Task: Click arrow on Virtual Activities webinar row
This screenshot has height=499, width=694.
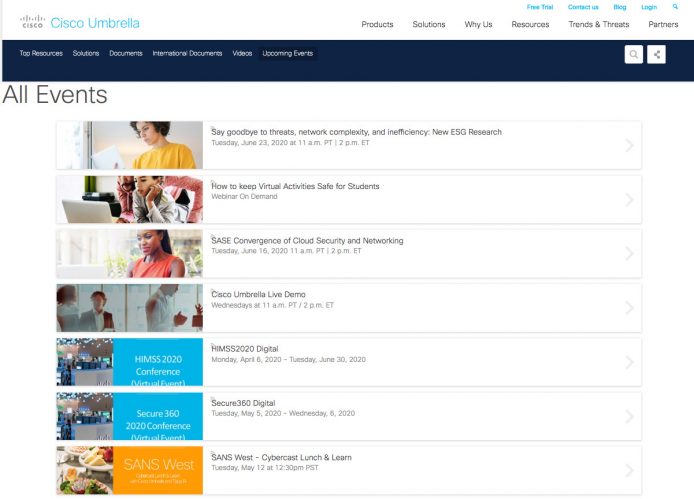Action: 629,200
